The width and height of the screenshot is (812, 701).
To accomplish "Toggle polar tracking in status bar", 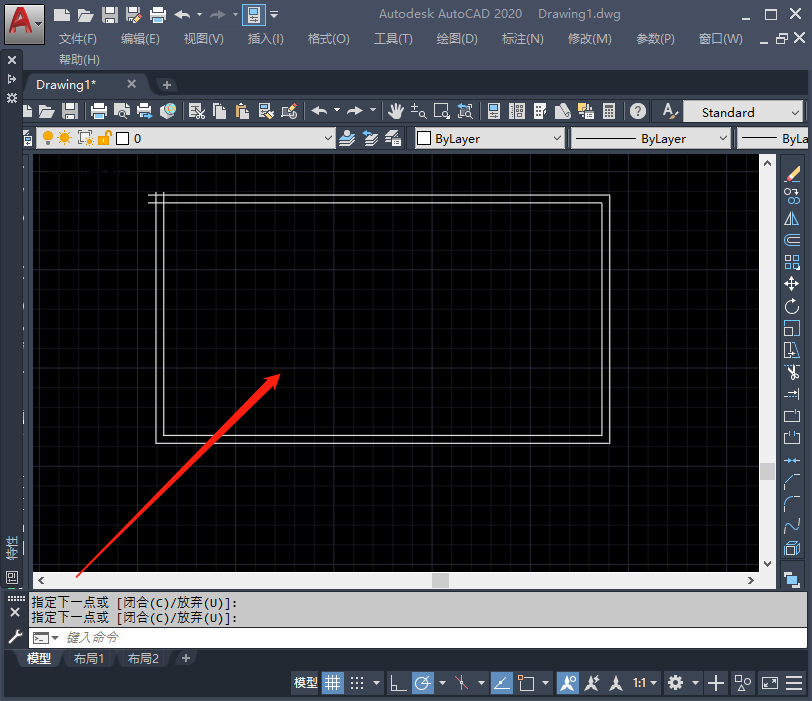I will pos(423,683).
